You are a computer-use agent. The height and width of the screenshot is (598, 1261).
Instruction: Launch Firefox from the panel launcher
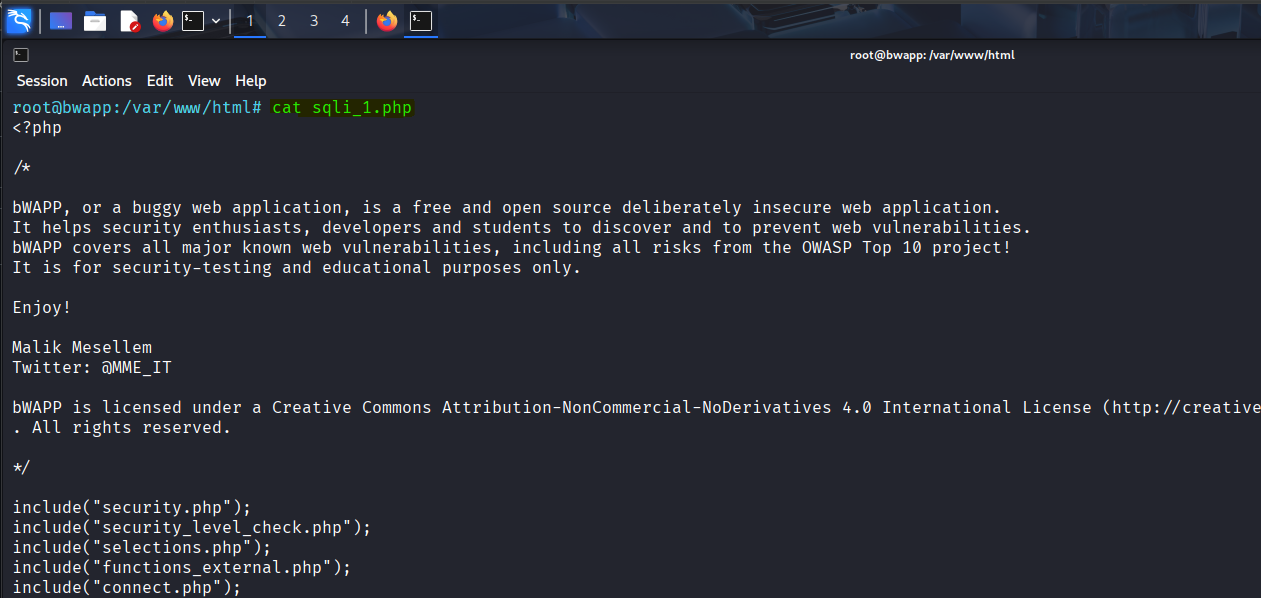point(163,21)
